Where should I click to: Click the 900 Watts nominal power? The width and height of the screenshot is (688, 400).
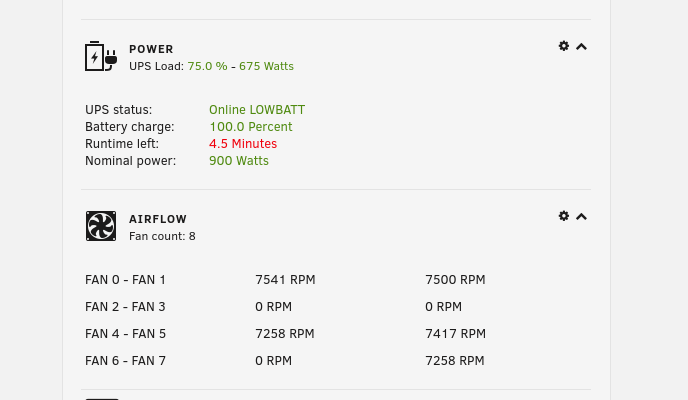pyautogui.click(x=239, y=161)
